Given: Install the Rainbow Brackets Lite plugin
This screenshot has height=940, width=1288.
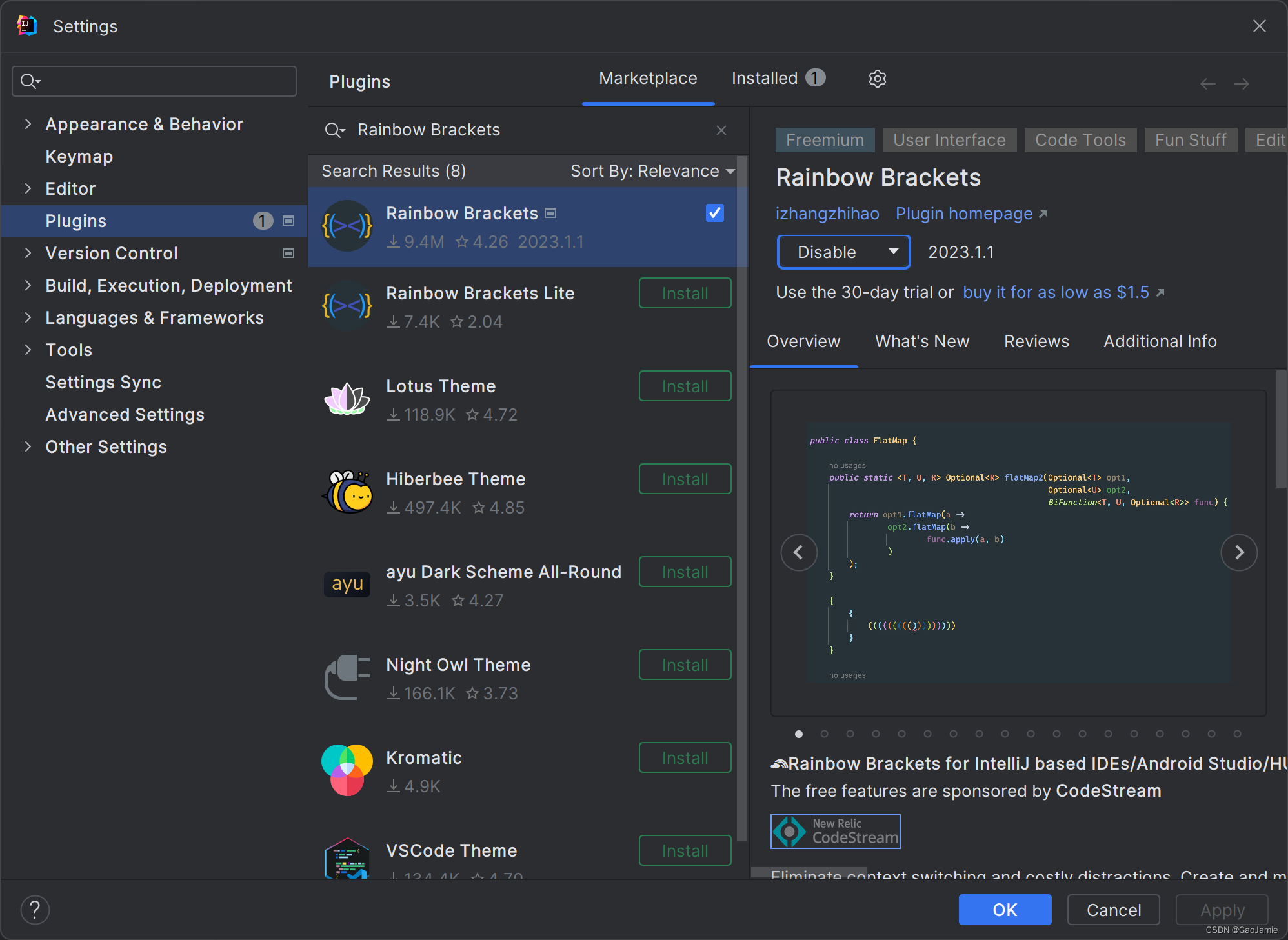Looking at the screenshot, I should (684, 293).
